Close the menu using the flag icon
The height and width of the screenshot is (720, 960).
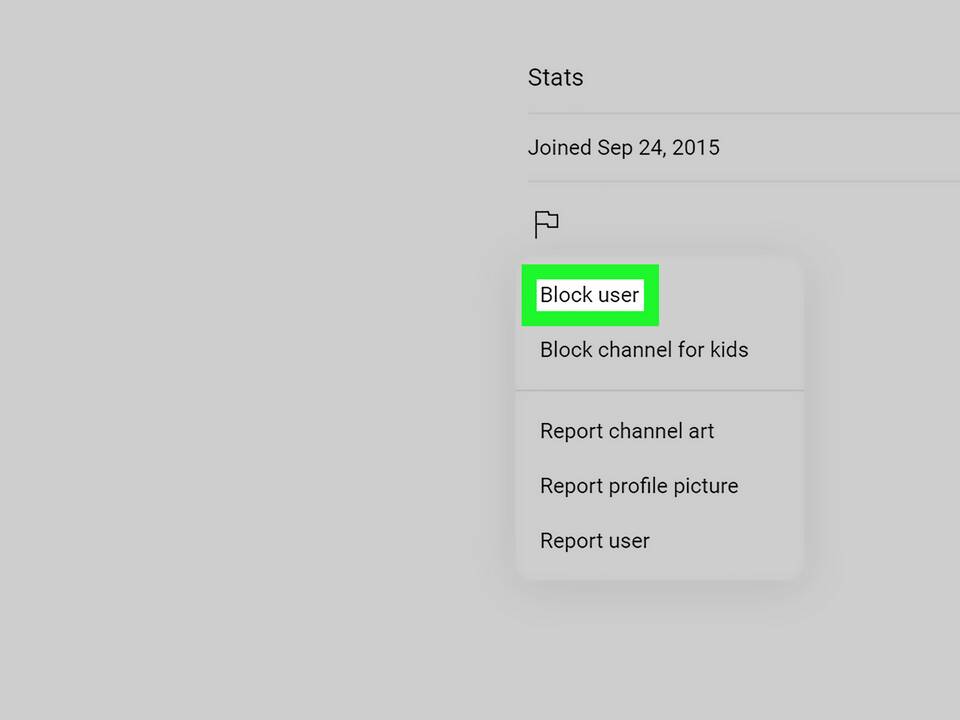click(x=546, y=224)
